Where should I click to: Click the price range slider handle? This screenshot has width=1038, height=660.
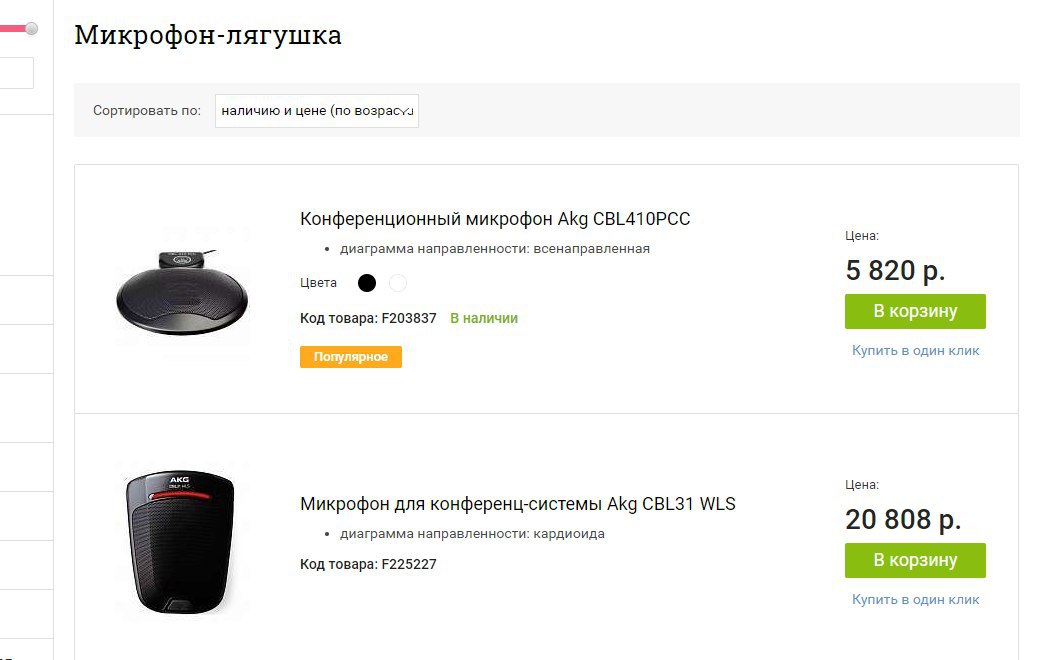(x=31, y=28)
